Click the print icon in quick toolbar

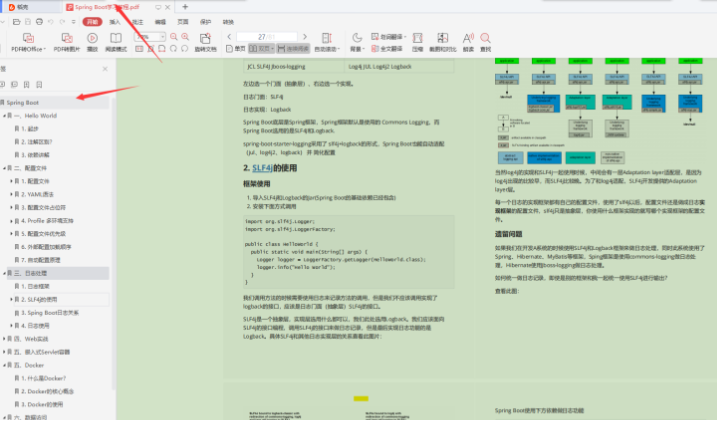(x=39, y=22)
